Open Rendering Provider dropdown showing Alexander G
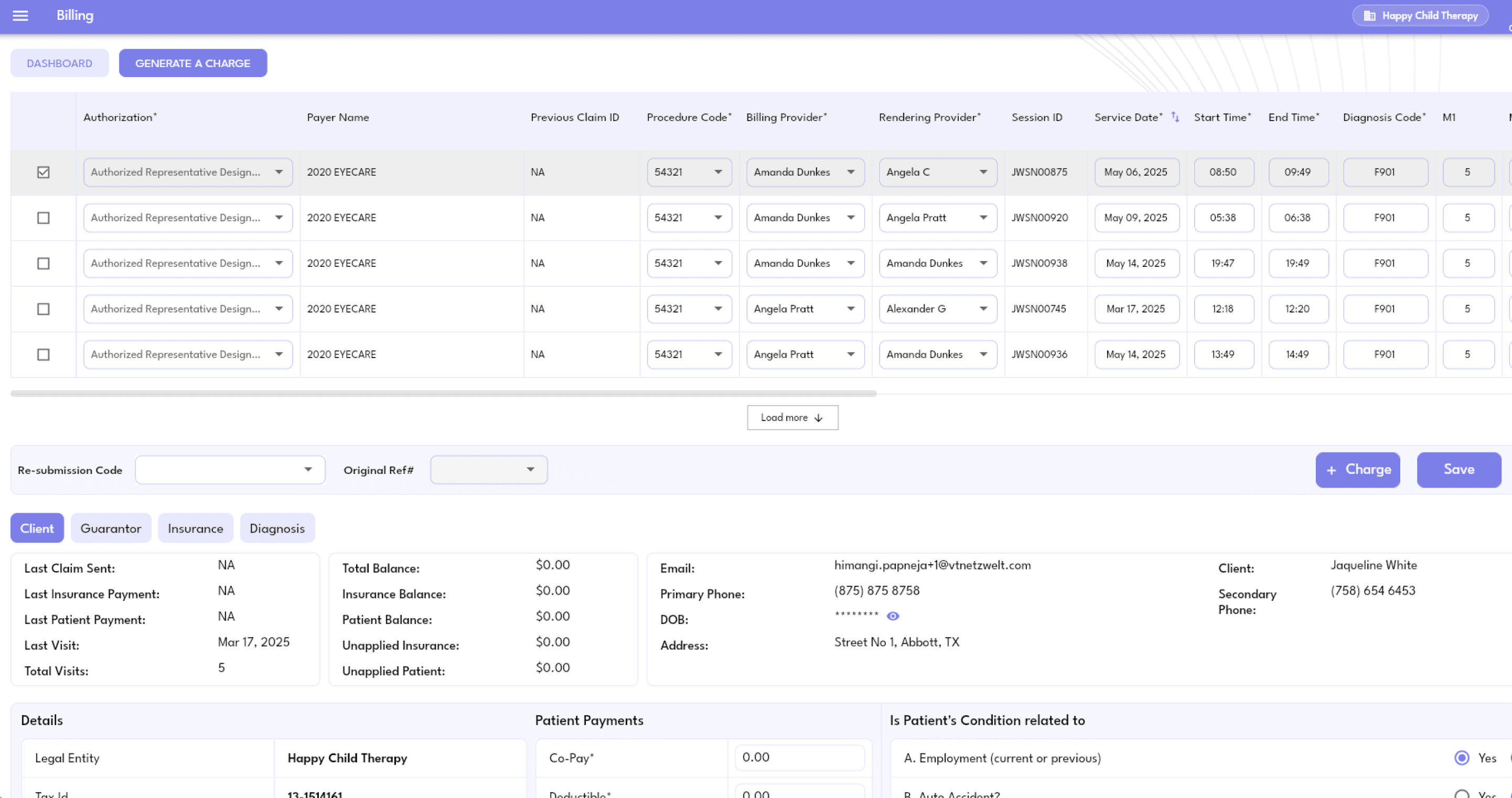Screen dimensions: 1512x798 (x=937, y=309)
